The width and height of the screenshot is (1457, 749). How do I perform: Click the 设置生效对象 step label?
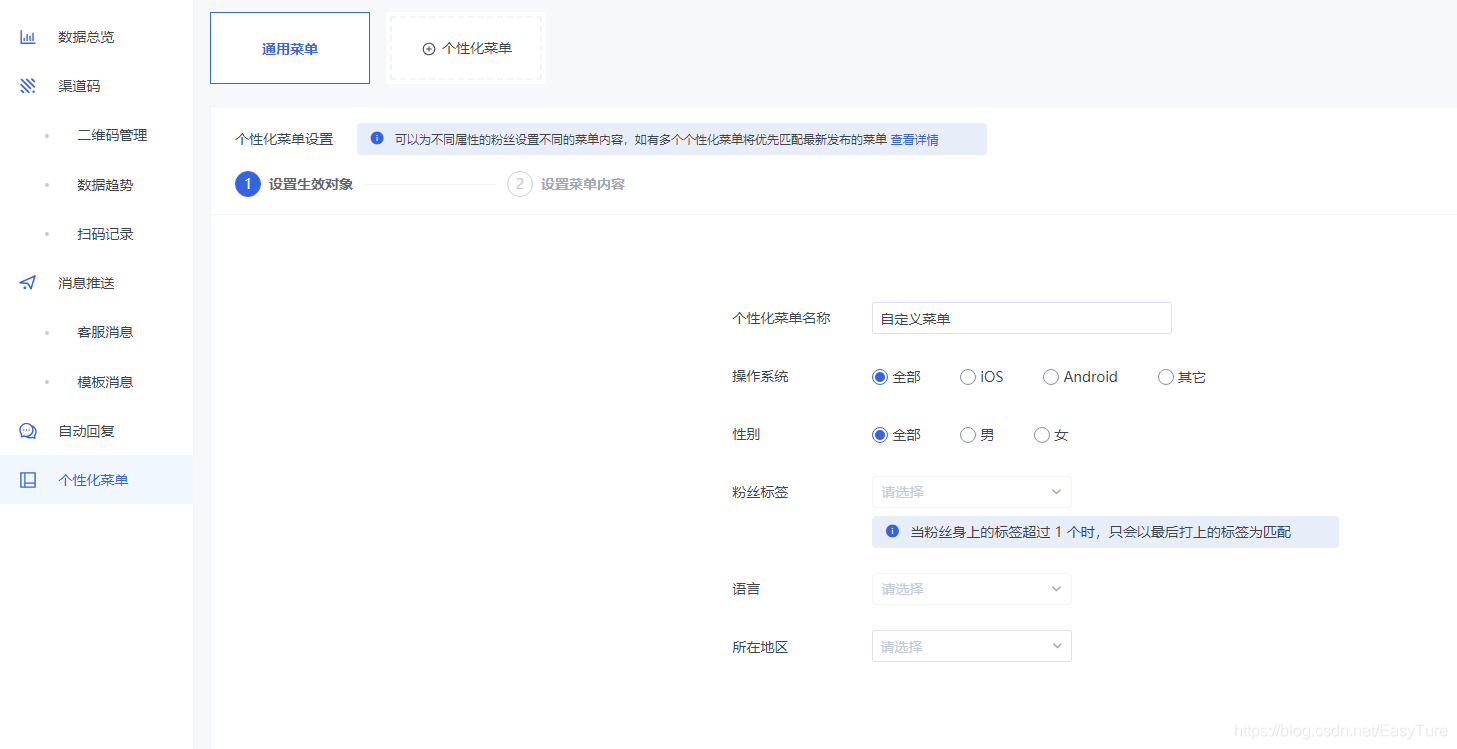click(x=311, y=184)
